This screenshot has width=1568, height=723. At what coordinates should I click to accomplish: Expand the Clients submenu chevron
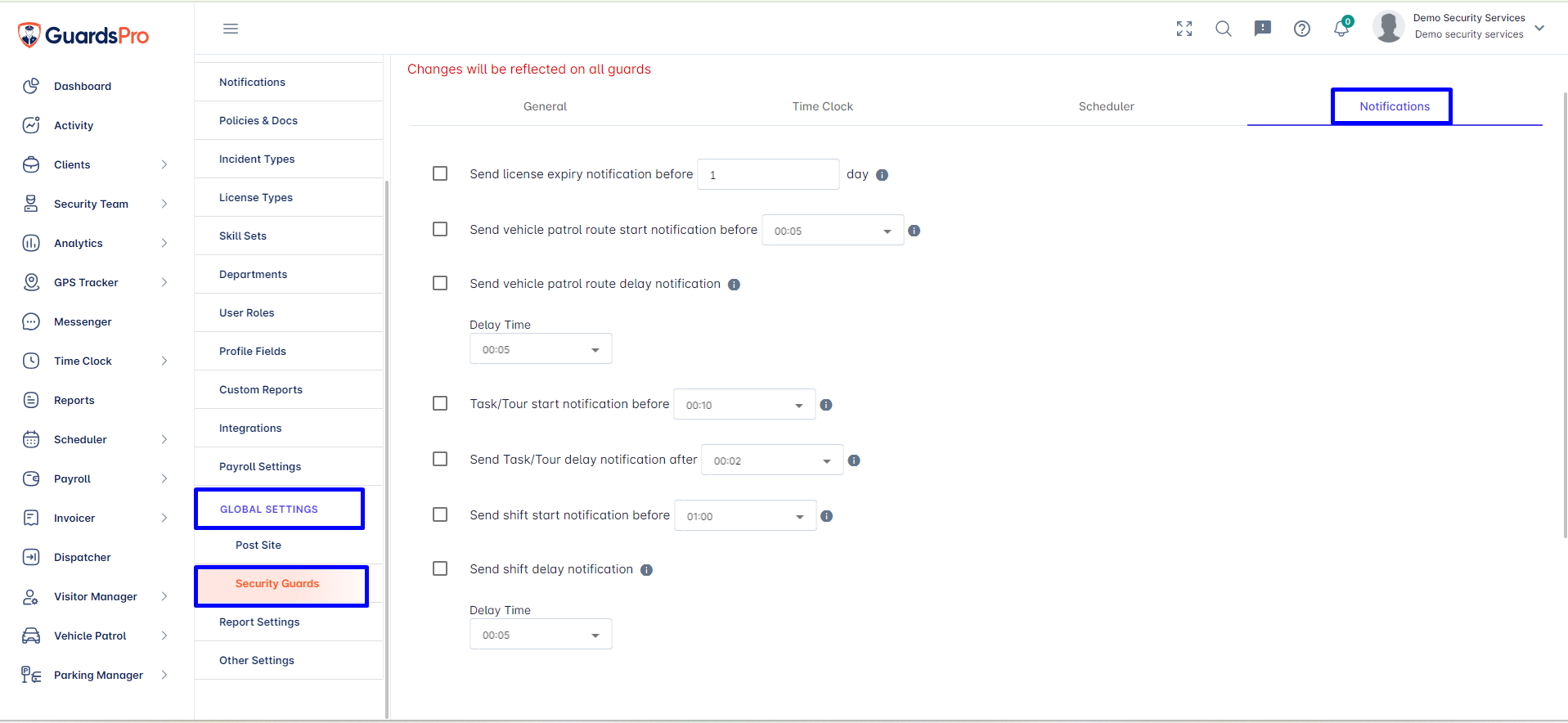pyautogui.click(x=164, y=164)
